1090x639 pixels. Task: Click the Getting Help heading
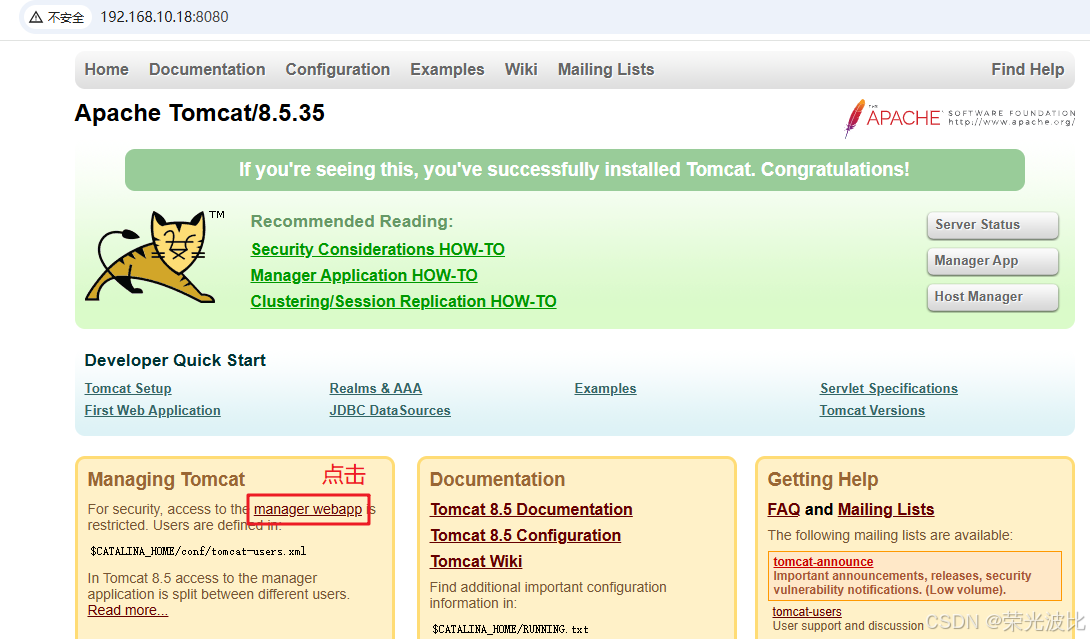pyautogui.click(x=823, y=480)
